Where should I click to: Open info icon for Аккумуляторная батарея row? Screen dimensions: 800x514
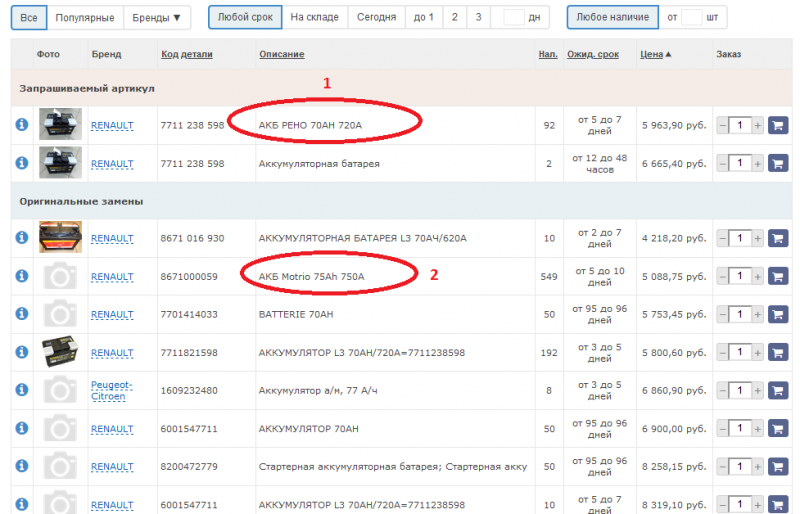(x=21, y=163)
